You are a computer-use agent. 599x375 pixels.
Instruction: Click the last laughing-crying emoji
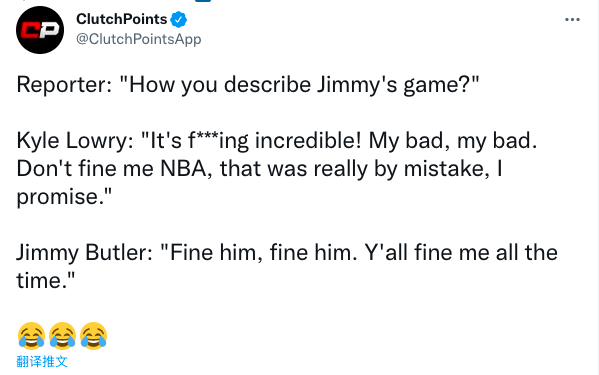coord(94,336)
